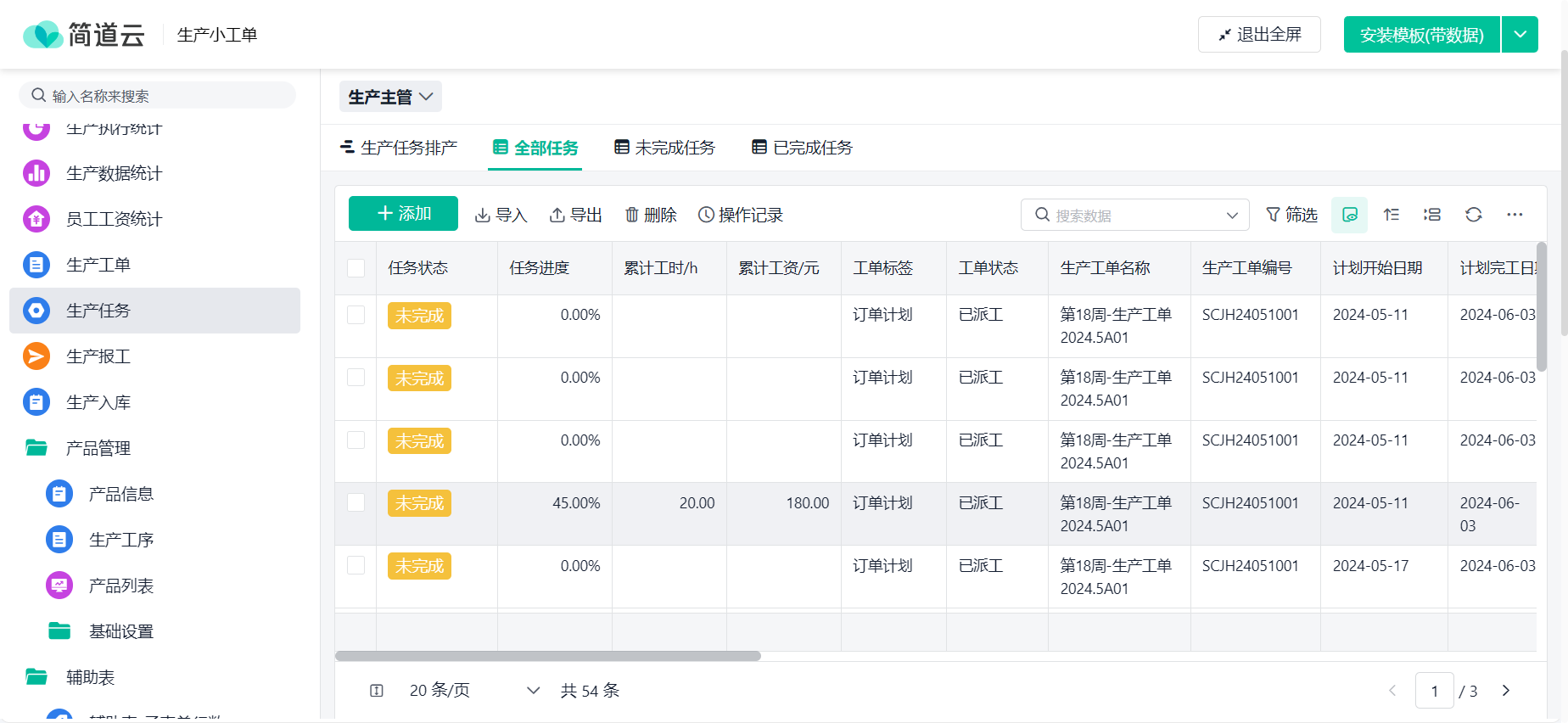Open the 生产工序 form

pyautogui.click(x=154, y=540)
